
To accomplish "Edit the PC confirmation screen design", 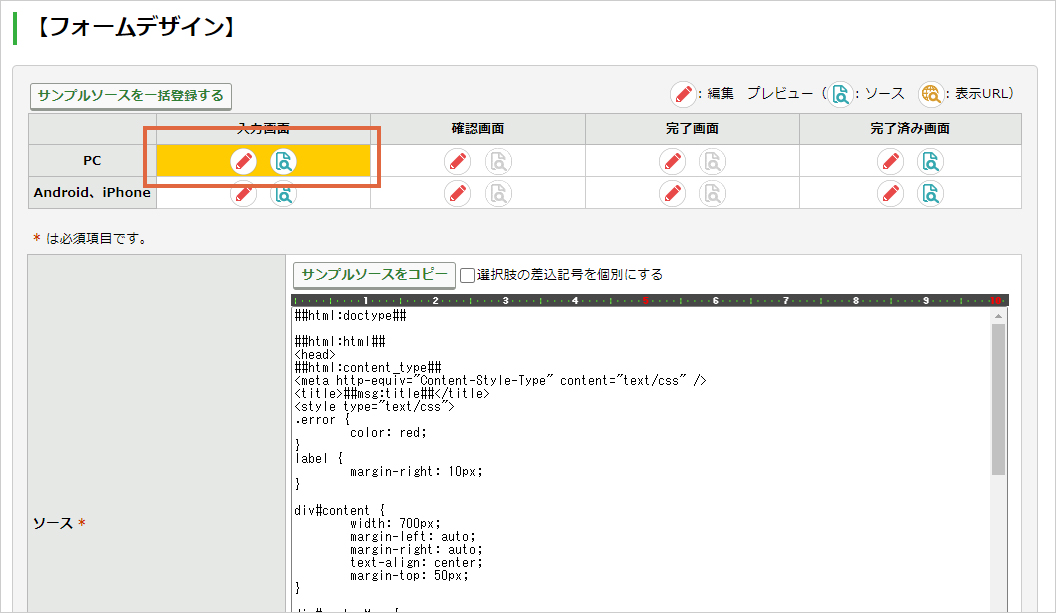I will (458, 162).
